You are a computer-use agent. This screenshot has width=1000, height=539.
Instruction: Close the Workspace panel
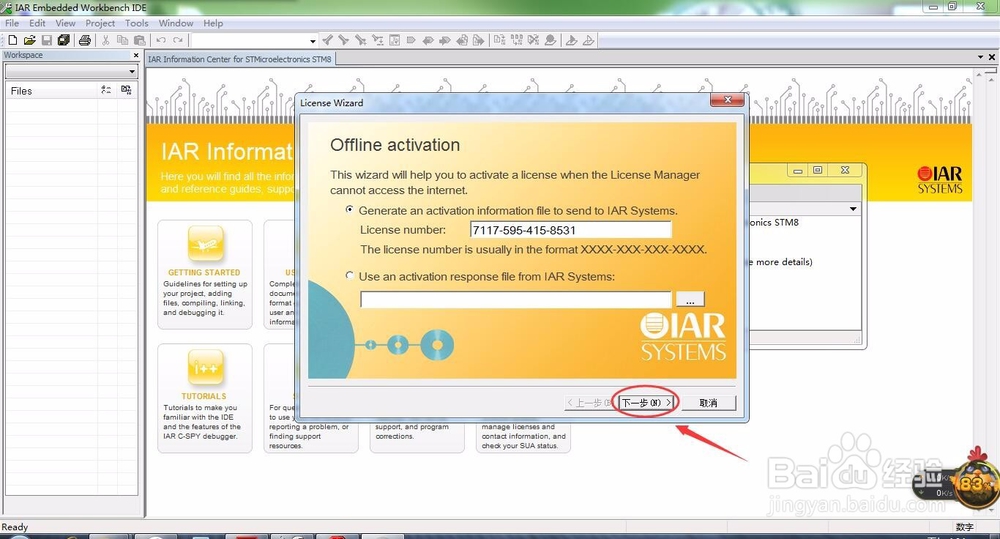pos(136,55)
